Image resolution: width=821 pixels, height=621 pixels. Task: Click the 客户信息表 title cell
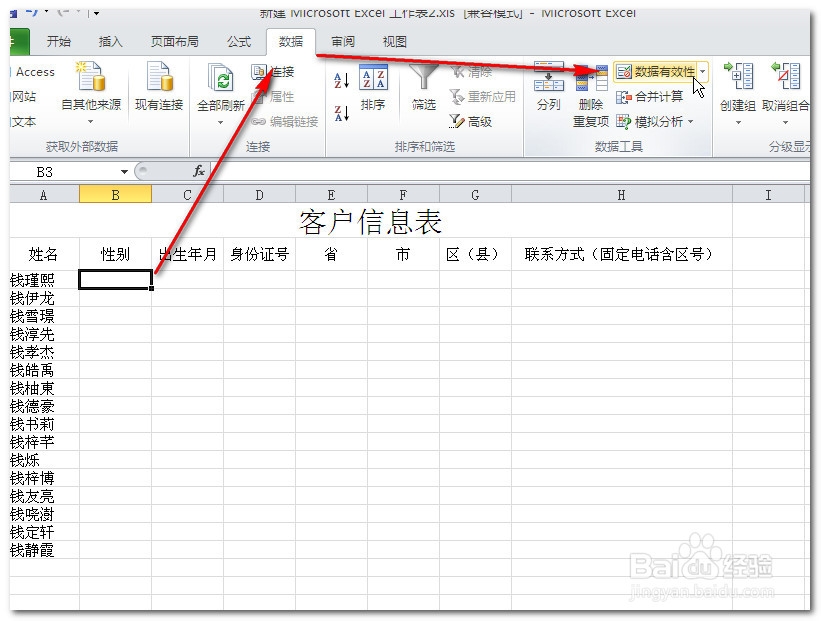(371, 221)
